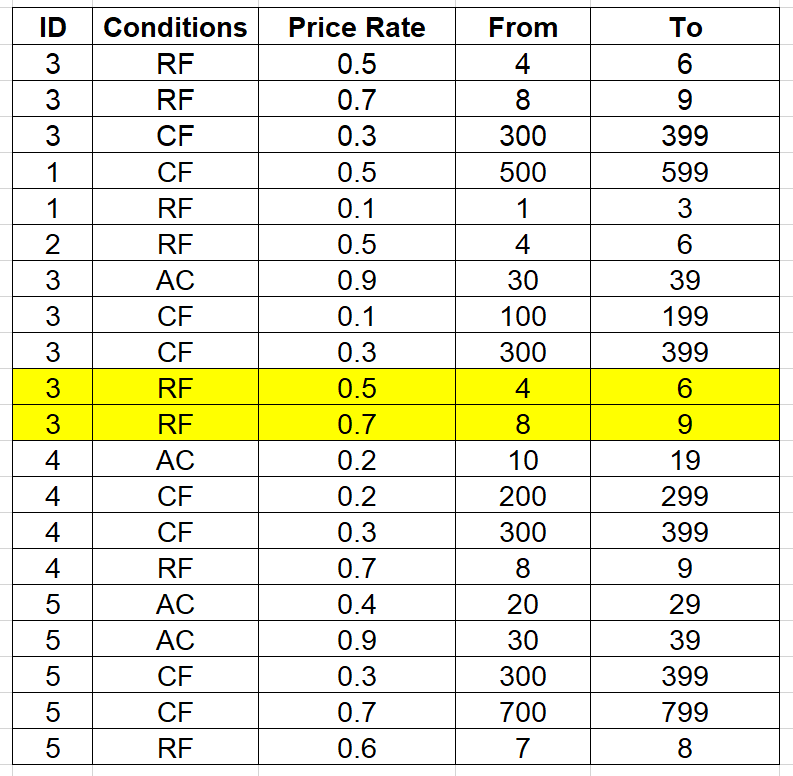The image size is (793, 776).
Task: Click the To cell showing 599
Action: (x=686, y=172)
